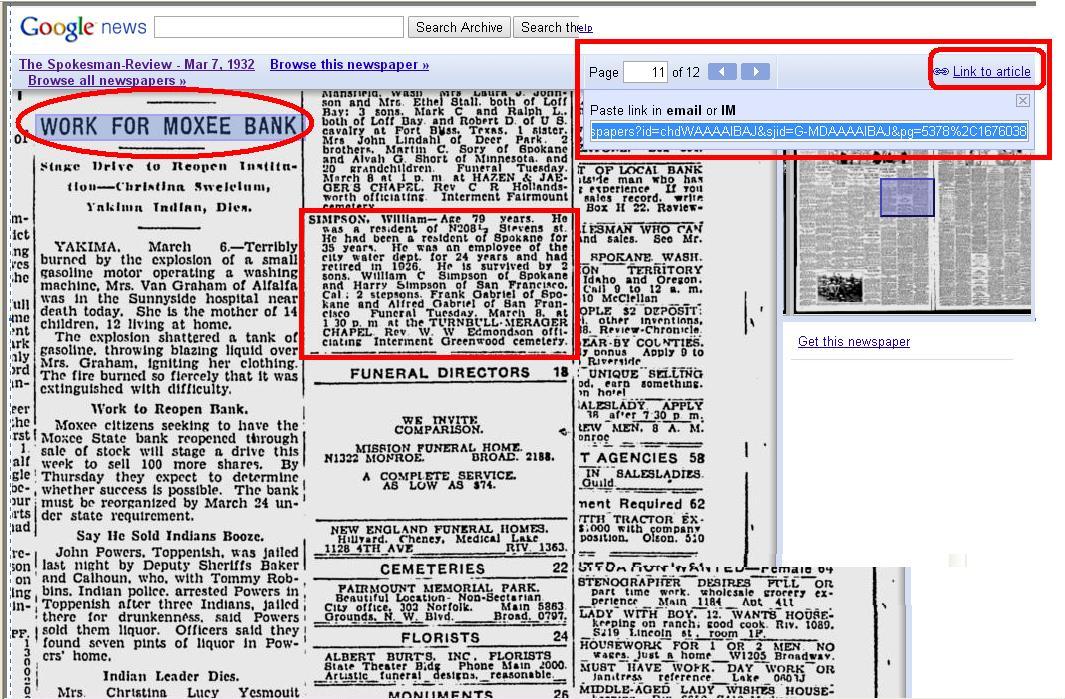Image resolution: width=1065 pixels, height=699 pixels.
Task: Click the Get this newspaper link
Action: [853, 341]
